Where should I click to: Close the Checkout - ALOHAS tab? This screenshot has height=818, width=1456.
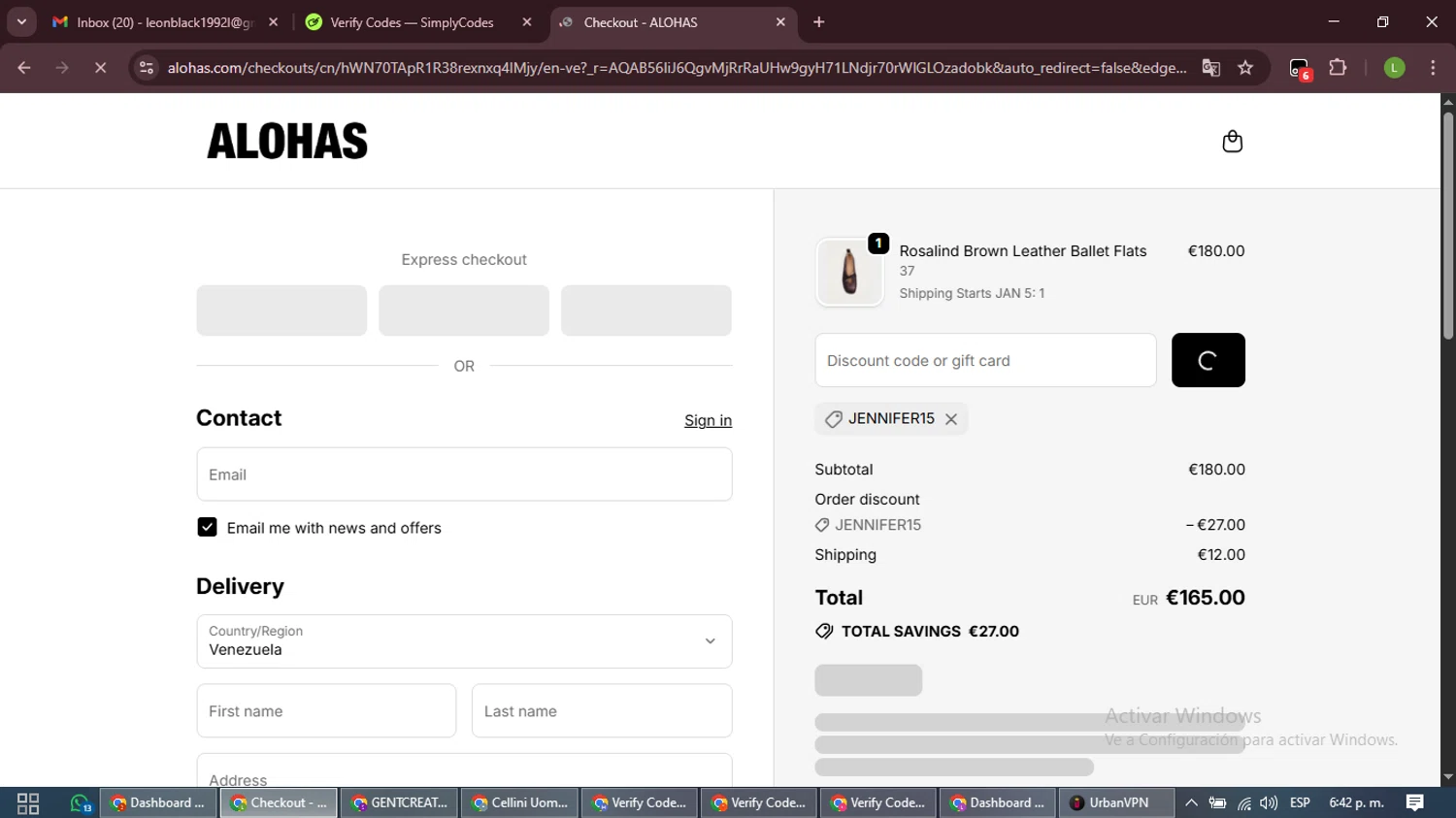tap(780, 22)
